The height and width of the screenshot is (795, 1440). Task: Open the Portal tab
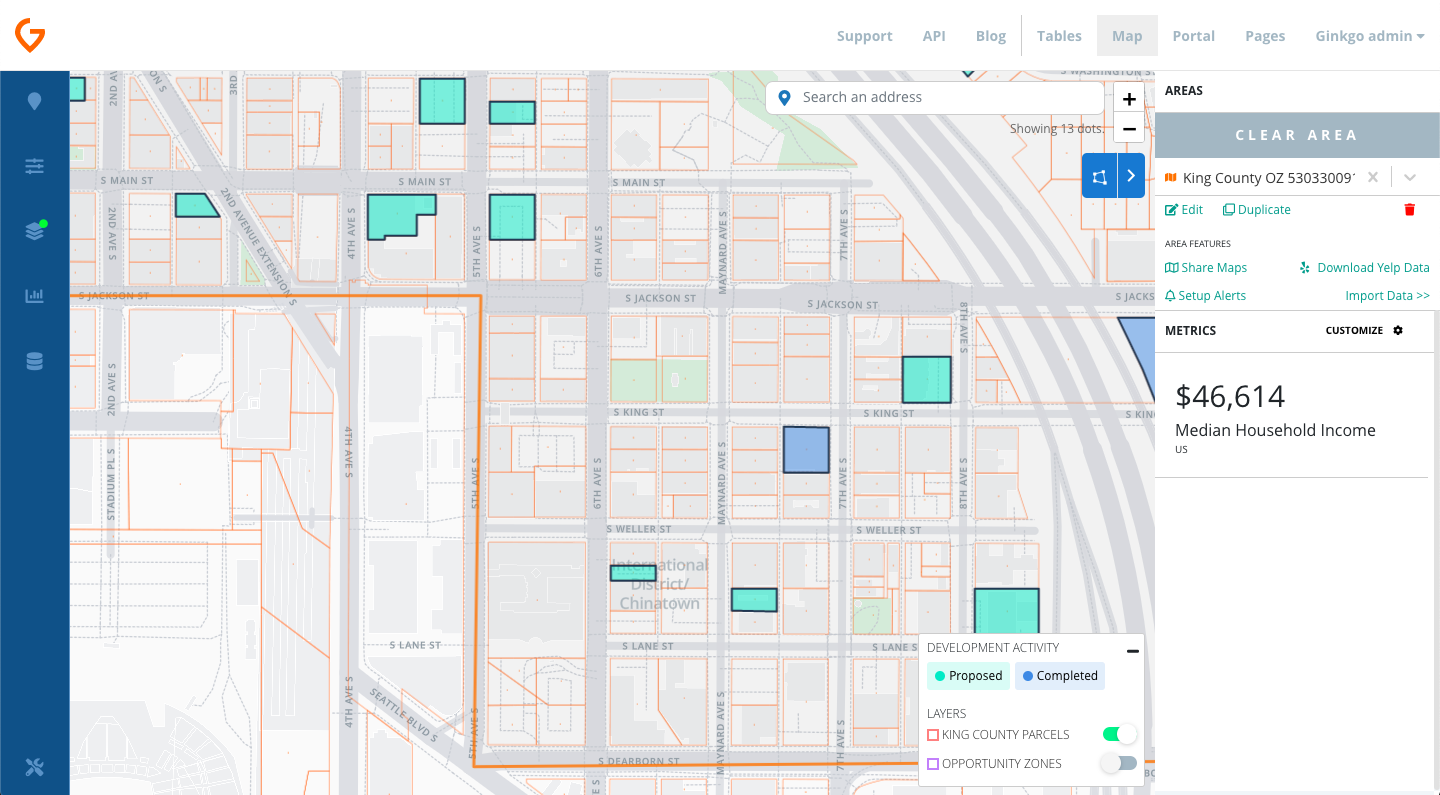point(1193,36)
